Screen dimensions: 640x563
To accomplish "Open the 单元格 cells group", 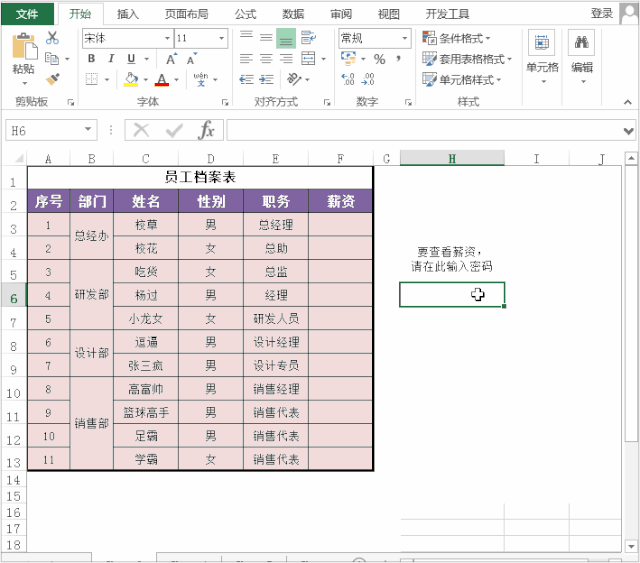I will click(x=542, y=56).
